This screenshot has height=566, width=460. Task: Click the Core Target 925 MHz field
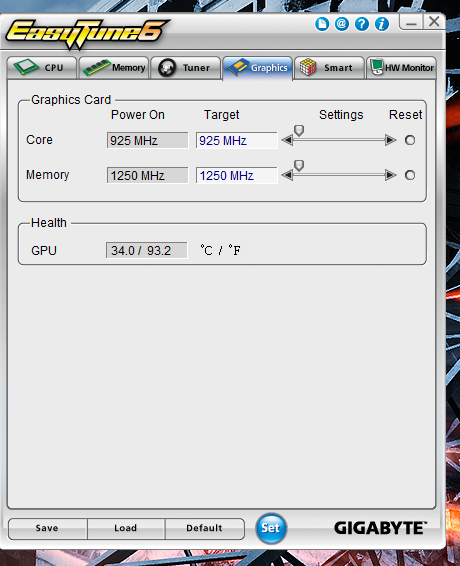click(x=236, y=140)
